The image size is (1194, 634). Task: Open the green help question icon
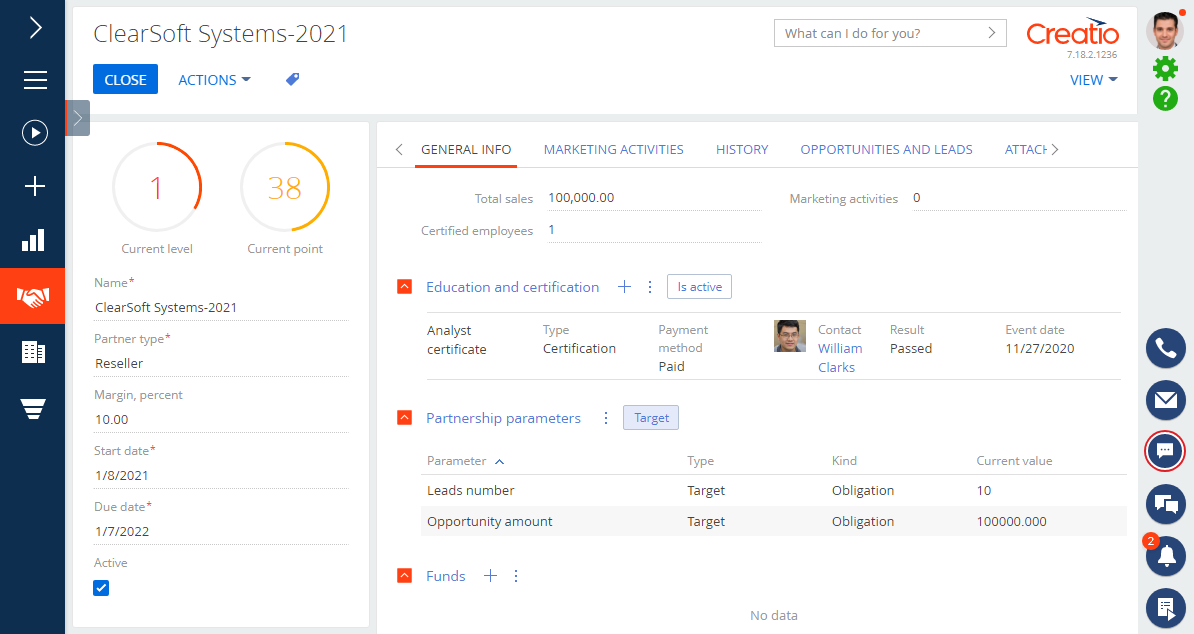coord(1165,99)
